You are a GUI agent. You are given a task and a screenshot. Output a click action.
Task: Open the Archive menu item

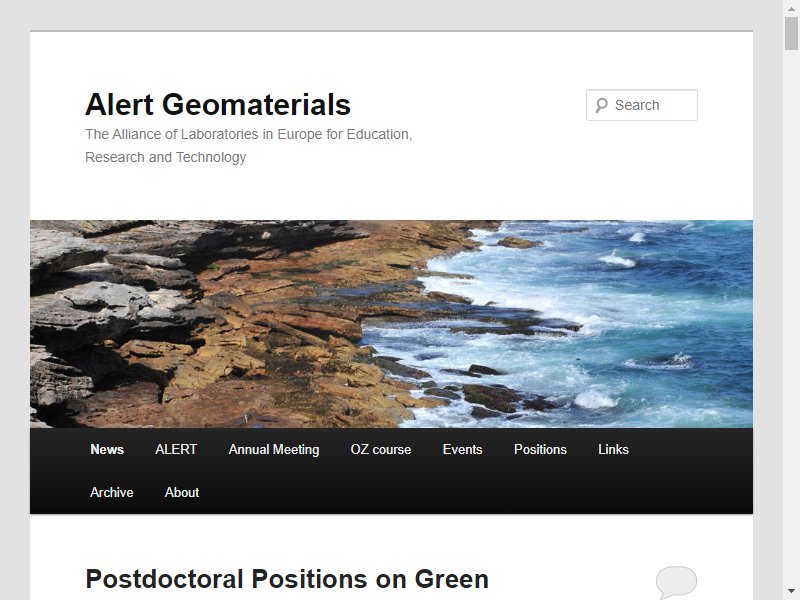(x=112, y=492)
